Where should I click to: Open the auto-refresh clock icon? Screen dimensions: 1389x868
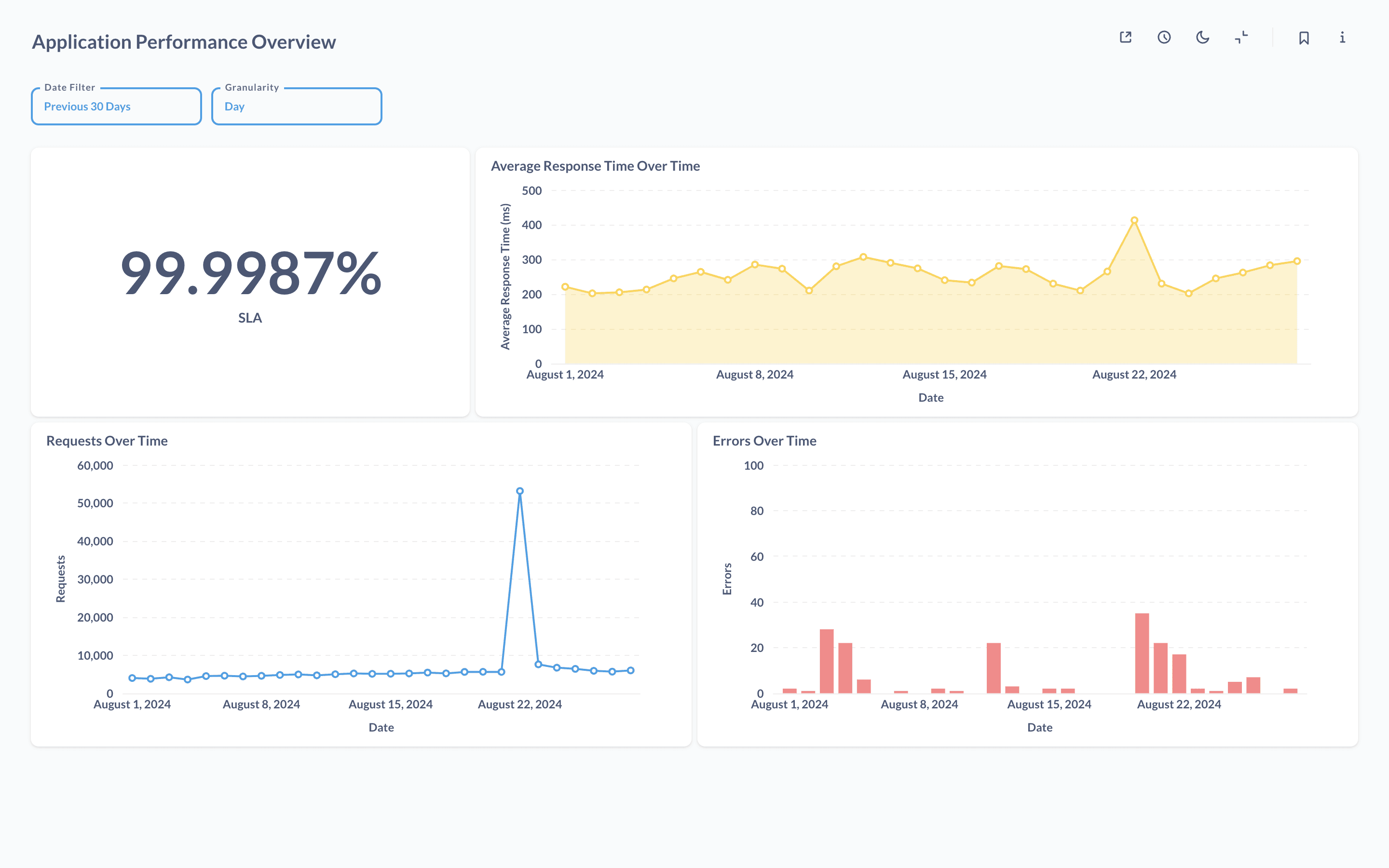coord(1164,37)
